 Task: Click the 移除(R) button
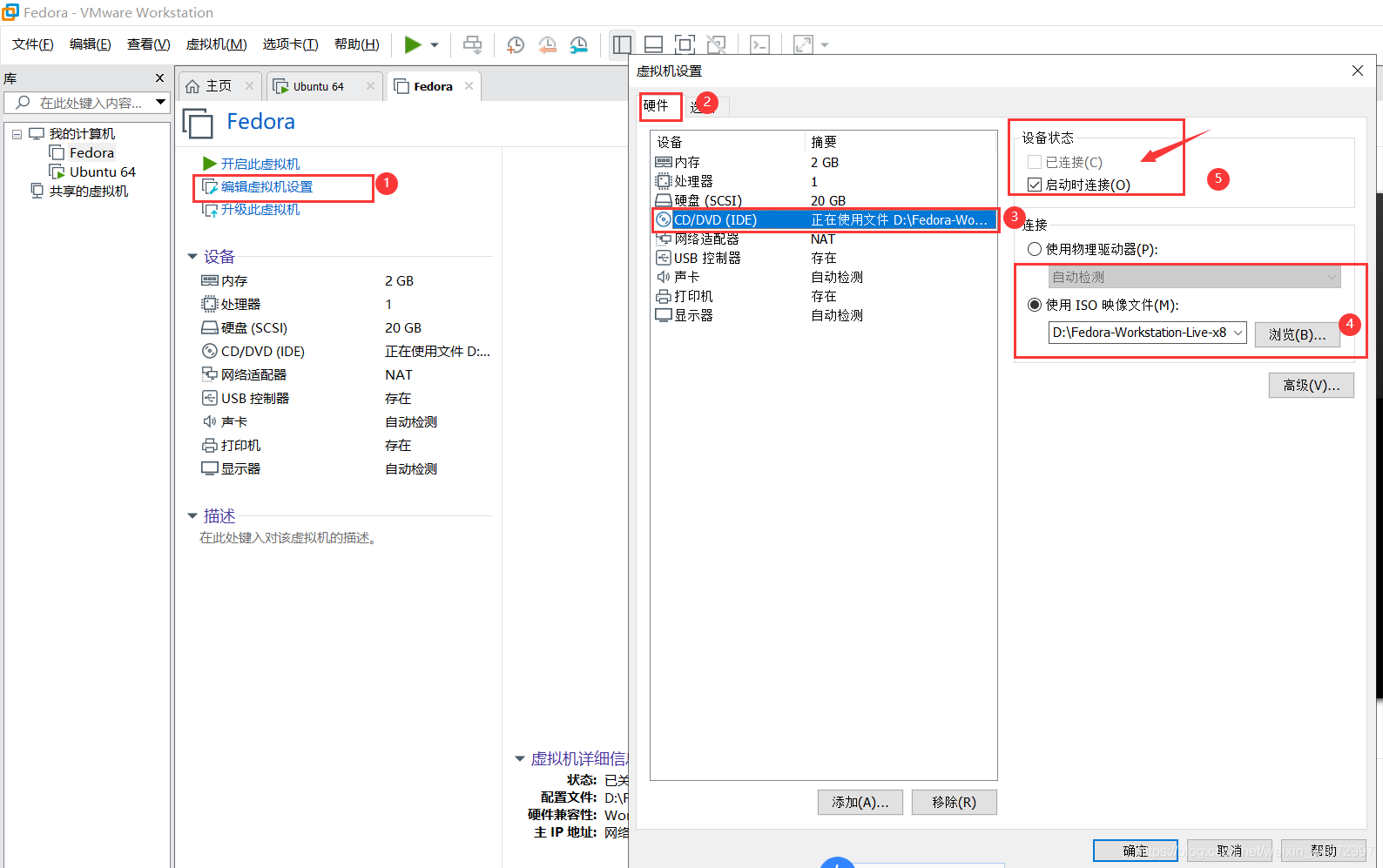point(954,802)
